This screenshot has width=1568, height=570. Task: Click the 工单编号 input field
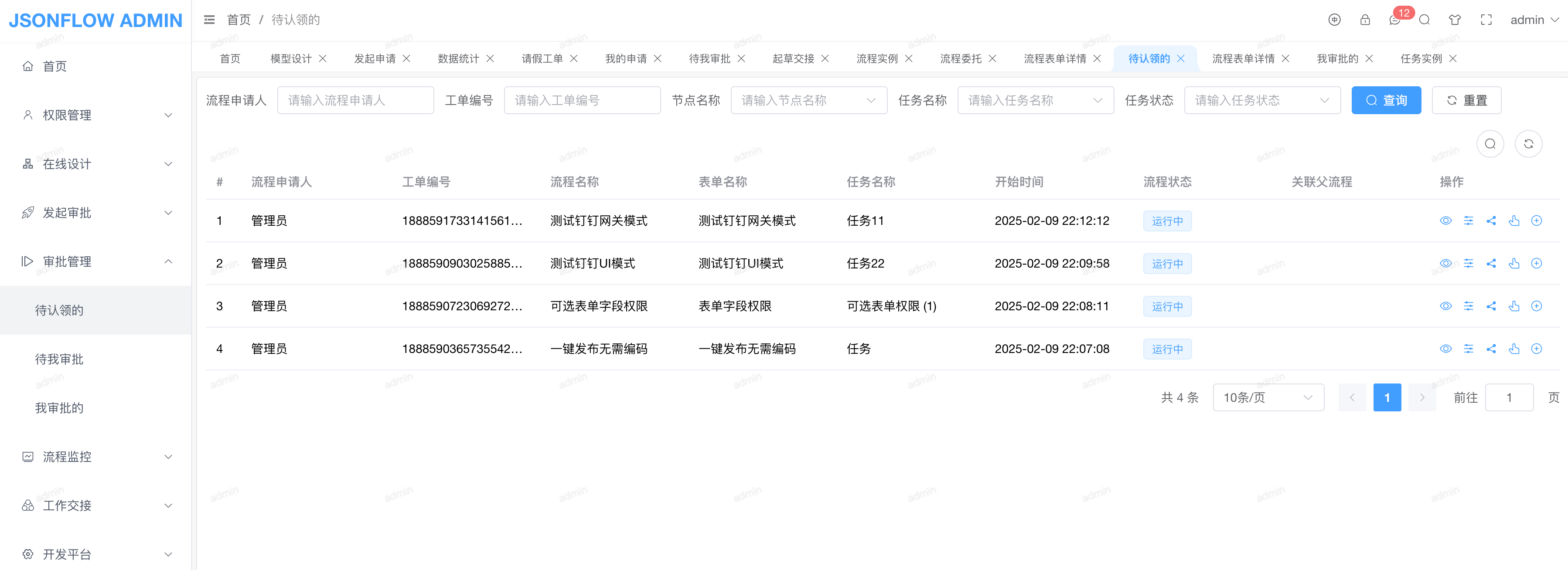point(581,100)
